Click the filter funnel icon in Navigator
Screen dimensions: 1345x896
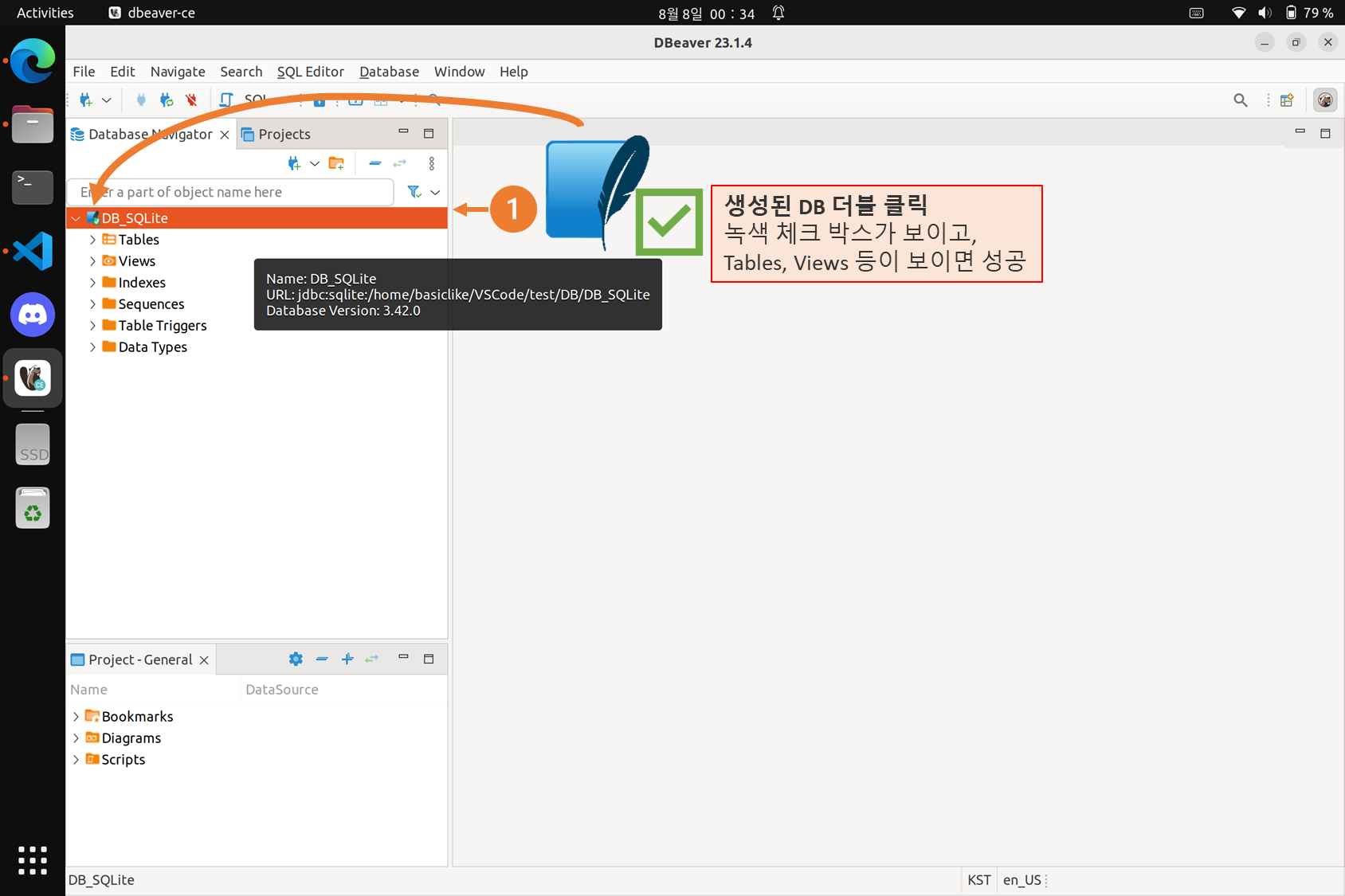[x=414, y=192]
